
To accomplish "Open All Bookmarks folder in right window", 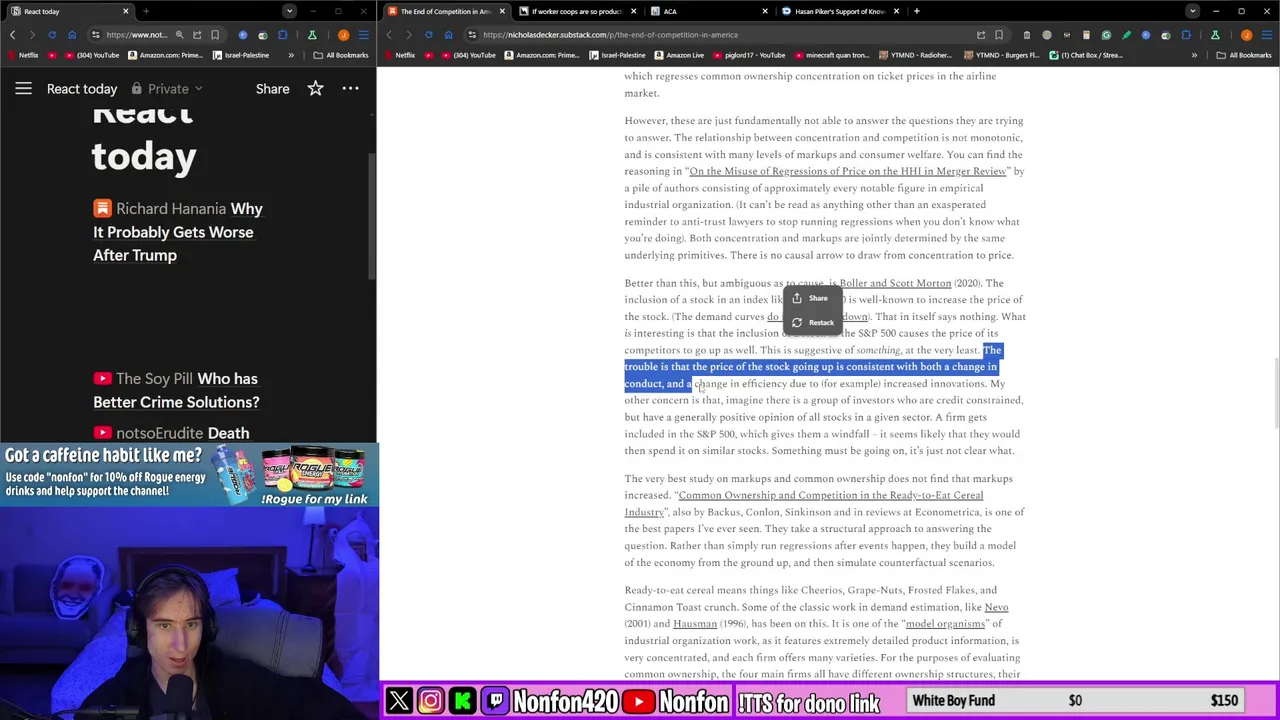I will (x=1244, y=55).
